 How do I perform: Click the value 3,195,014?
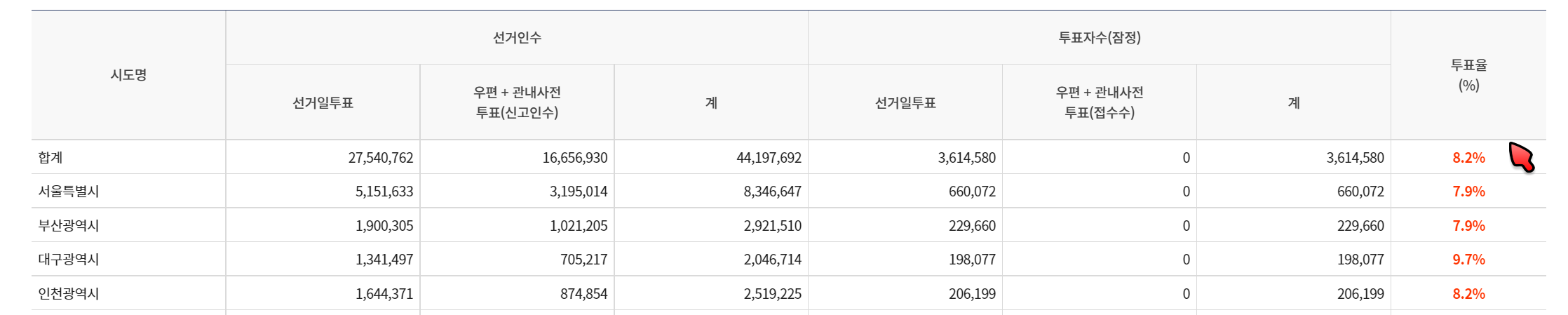(x=579, y=192)
